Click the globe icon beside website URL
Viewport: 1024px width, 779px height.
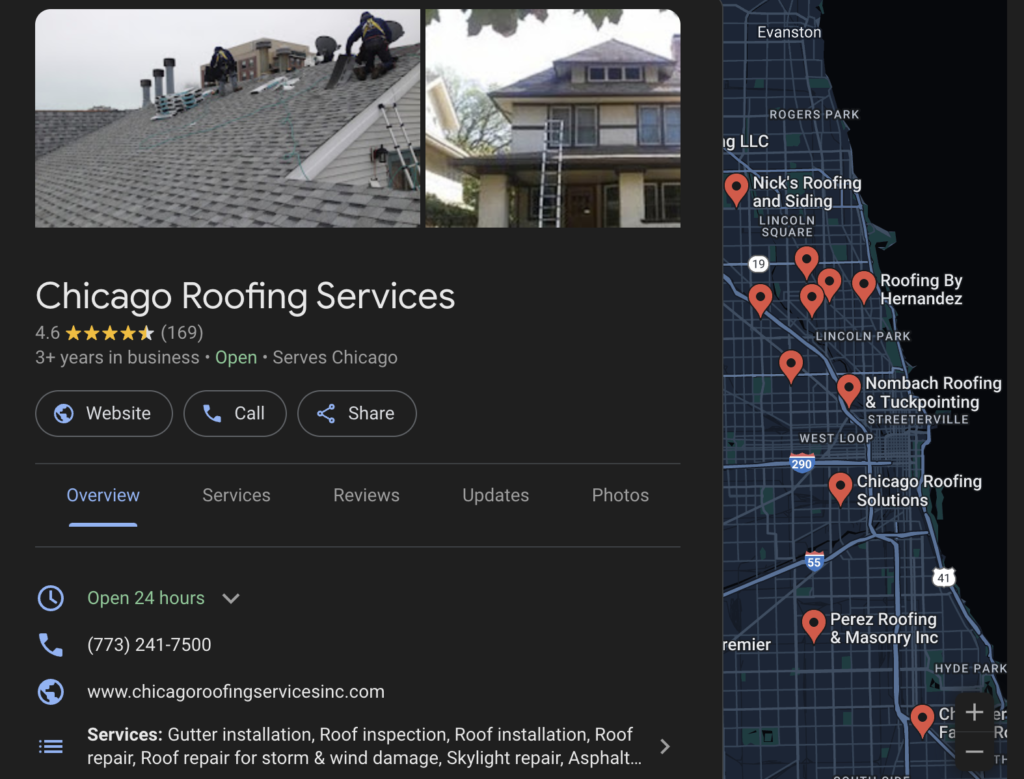(50, 692)
